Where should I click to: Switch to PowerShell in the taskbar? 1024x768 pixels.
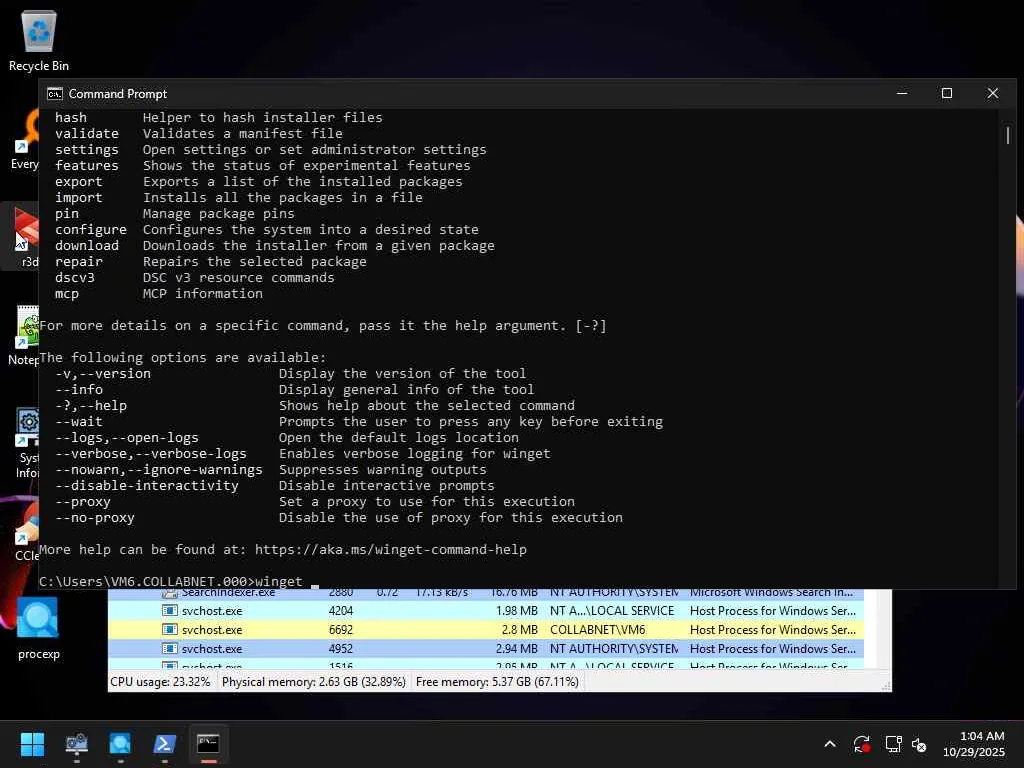pyautogui.click(x=164, y=744)
